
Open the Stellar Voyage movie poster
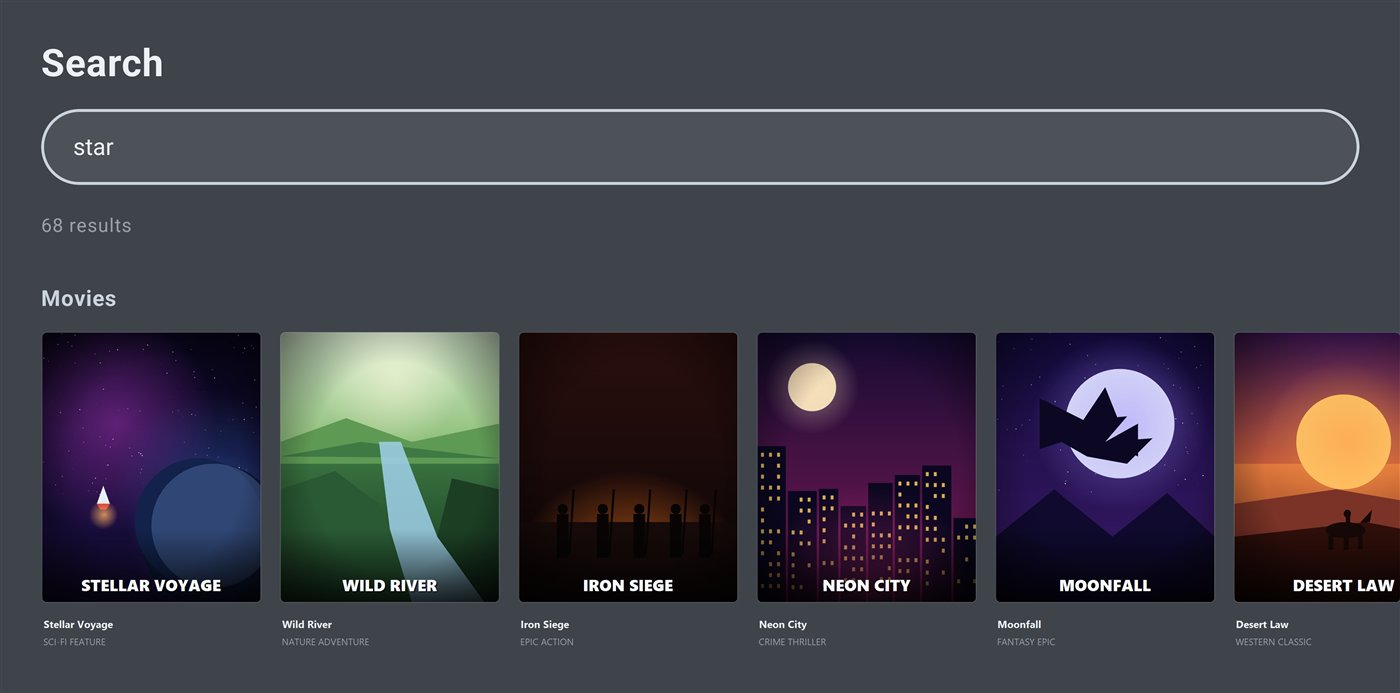[151, 467]
